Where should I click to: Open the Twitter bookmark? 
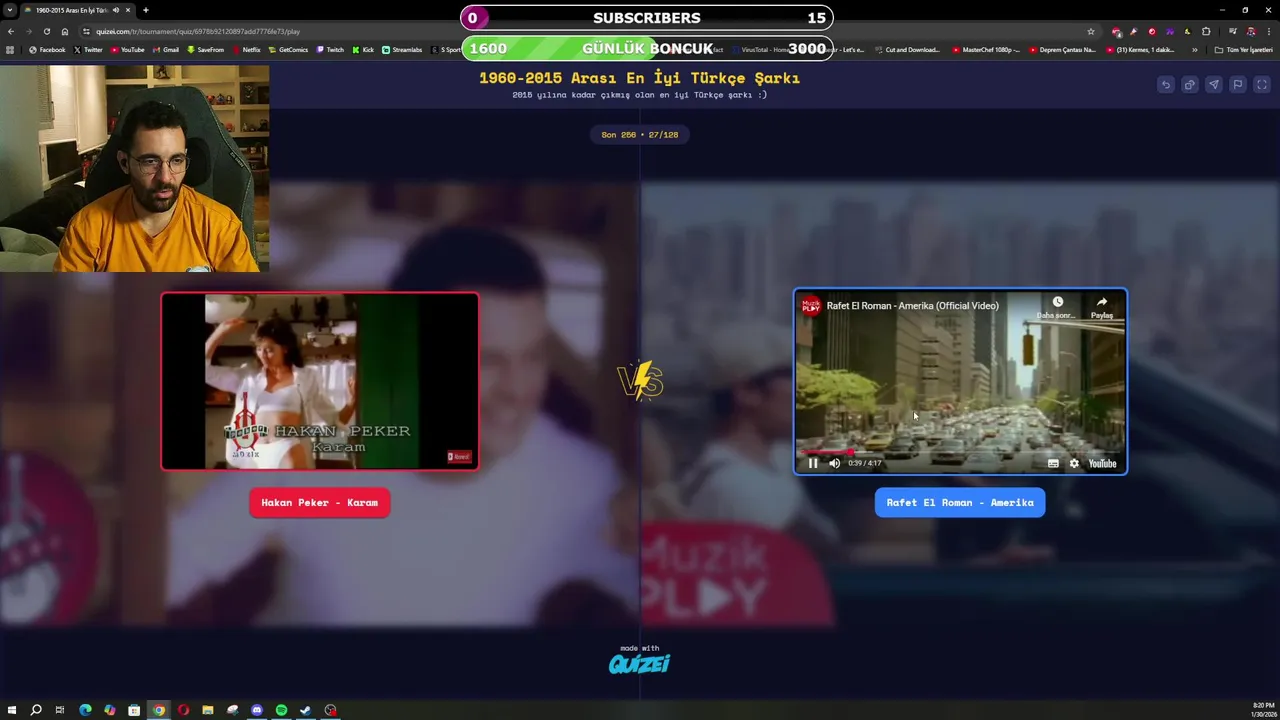(x=89, y=50)
